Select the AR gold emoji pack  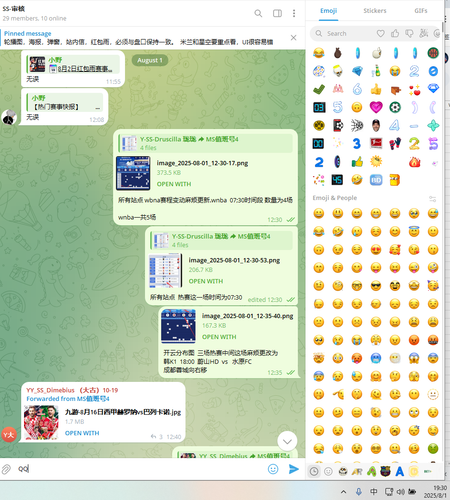(357, 471)
